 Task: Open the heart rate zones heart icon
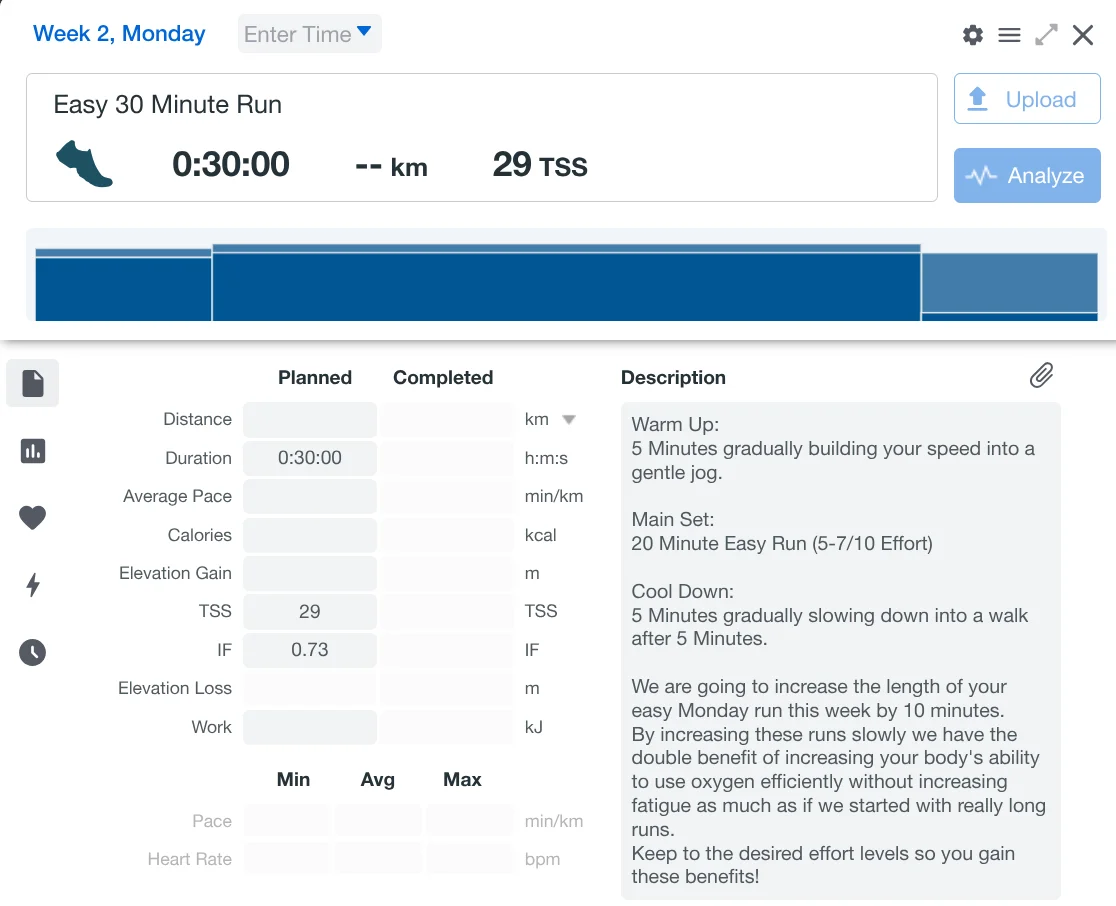click(33, 518)
